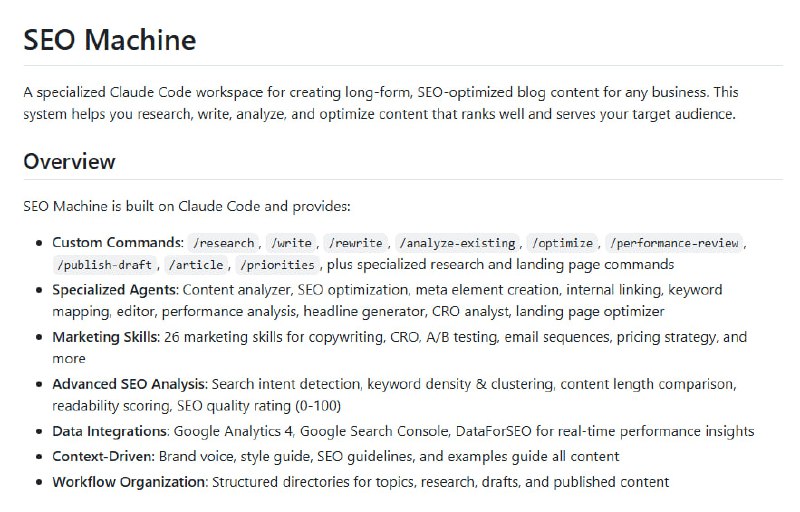Click the bold Workflow Organization label
This screenshot has width=800, height=512.
(x=129, y=481)
